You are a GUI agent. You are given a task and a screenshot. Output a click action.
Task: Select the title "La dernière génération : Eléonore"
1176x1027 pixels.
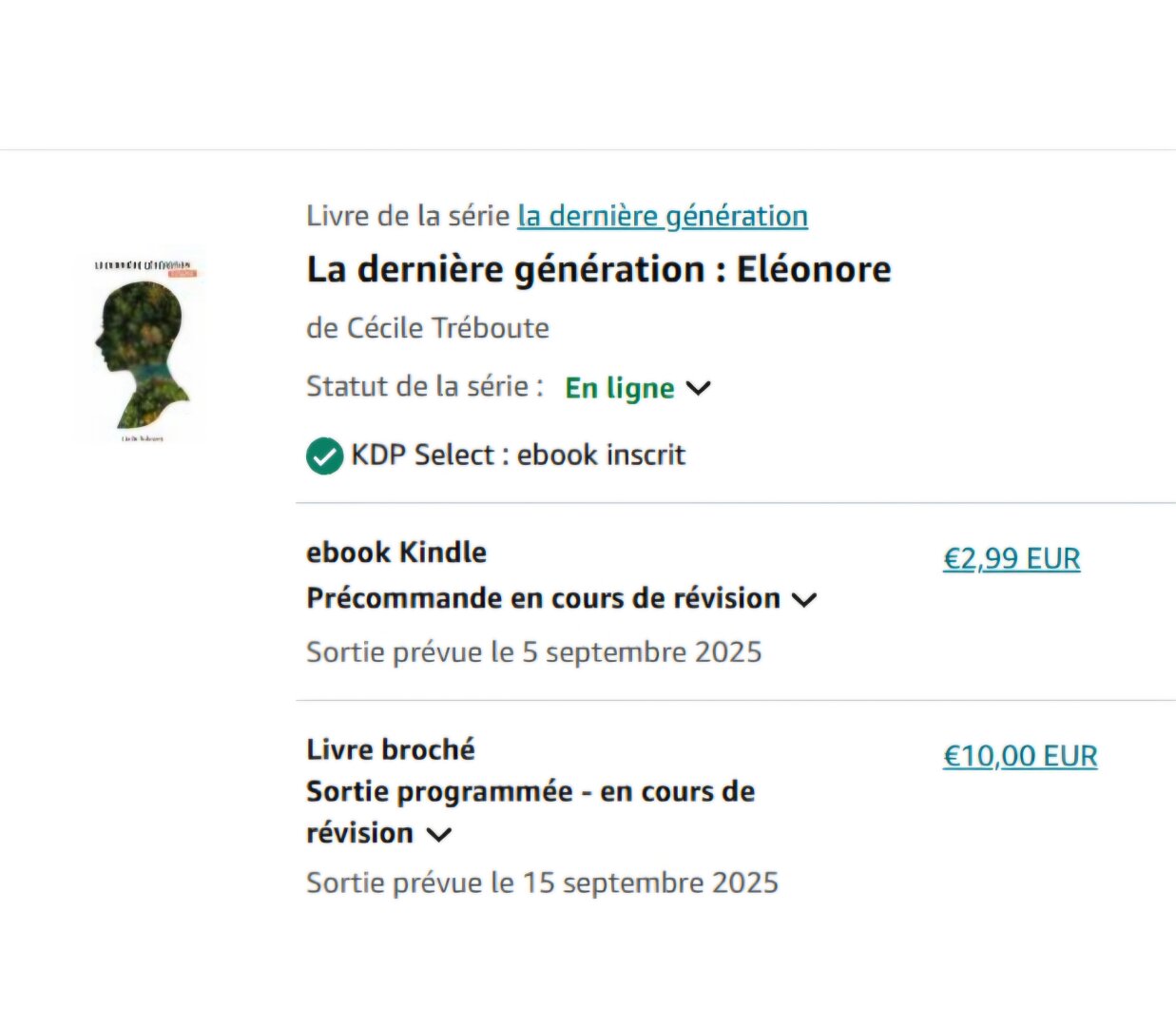tap(599, 270)
